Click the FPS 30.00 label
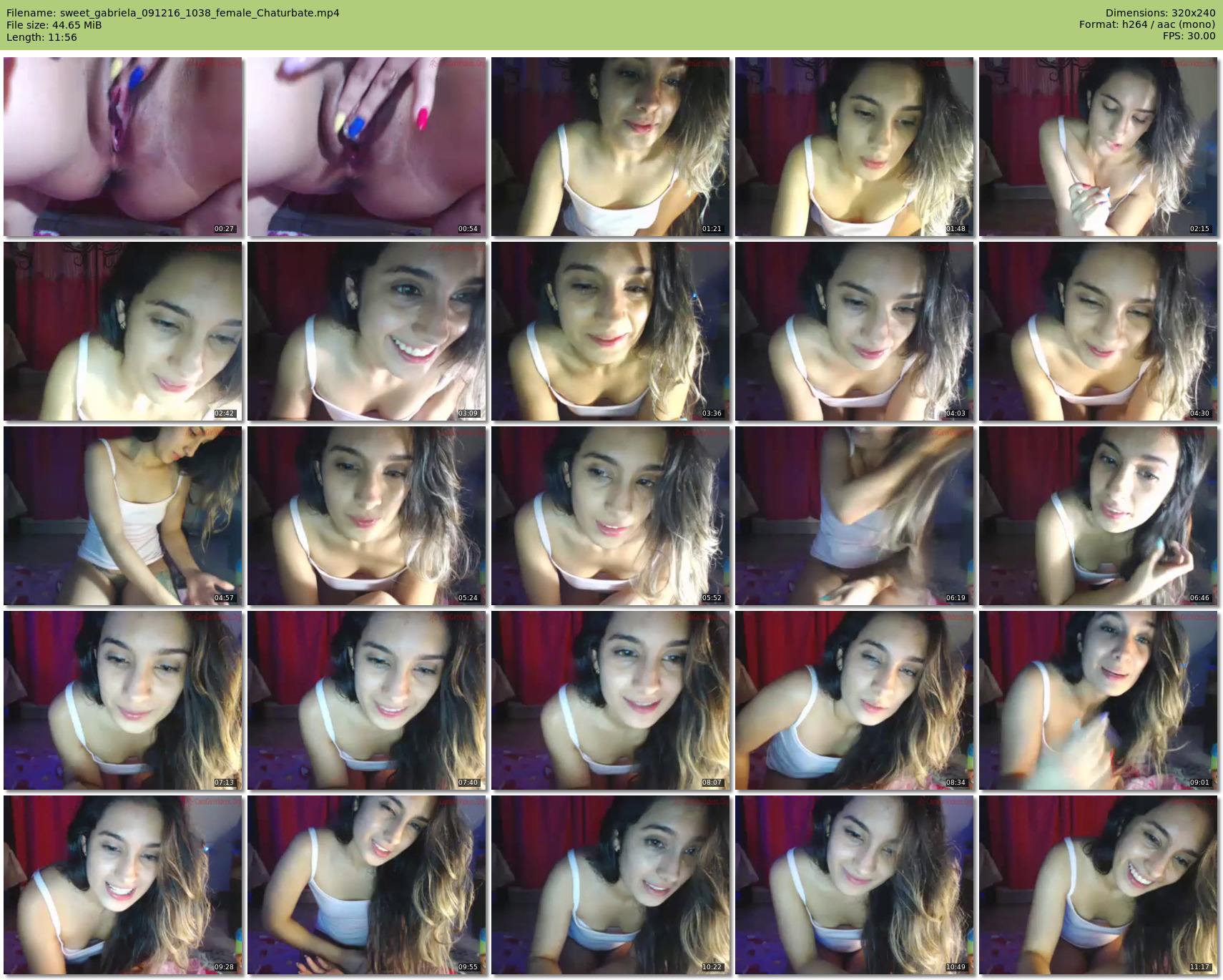Screen dimensions: 1223x980 [x=1189, y=36]
